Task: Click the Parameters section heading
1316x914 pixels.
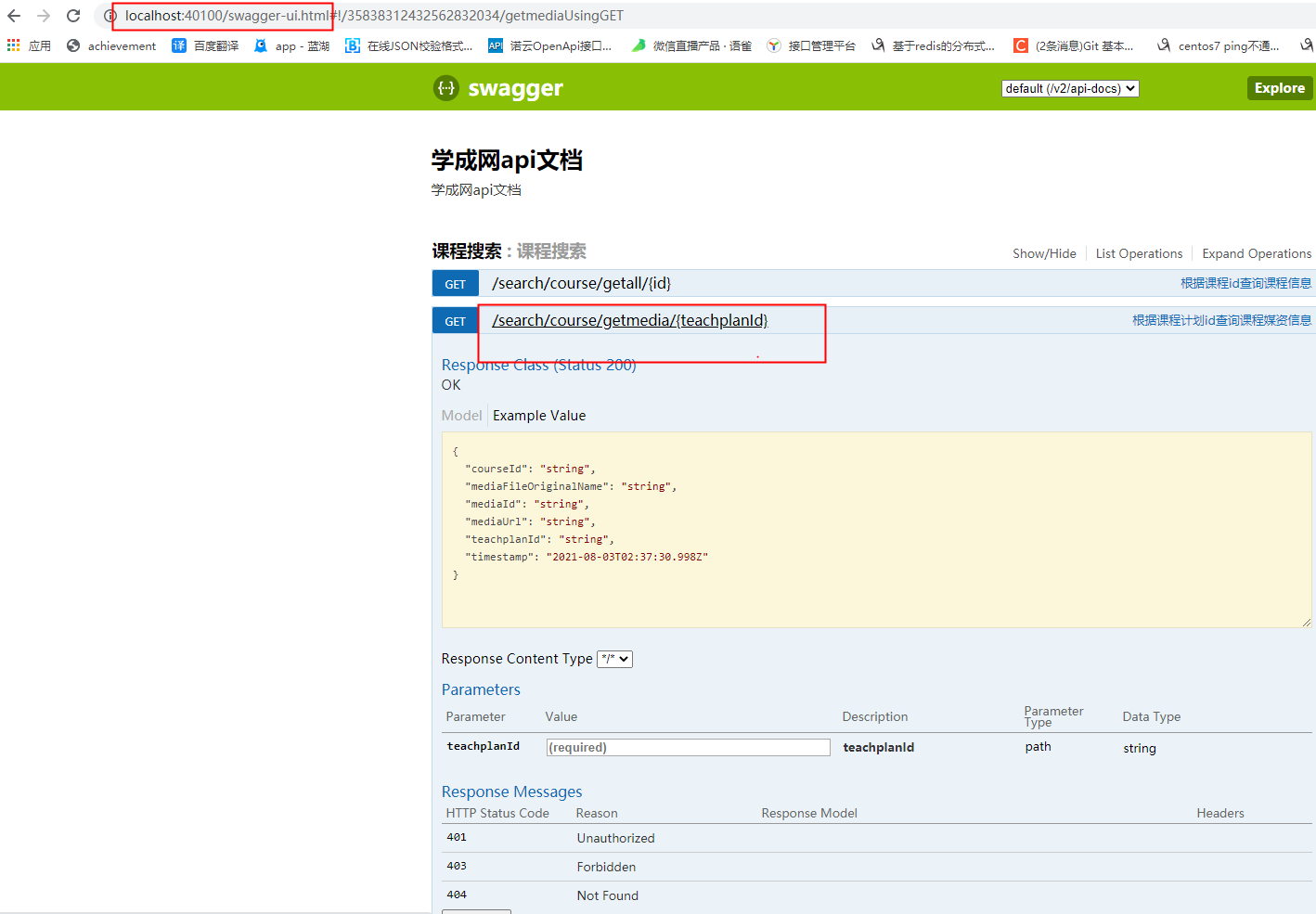Action: pyautogui.click(x=481, y=689)
